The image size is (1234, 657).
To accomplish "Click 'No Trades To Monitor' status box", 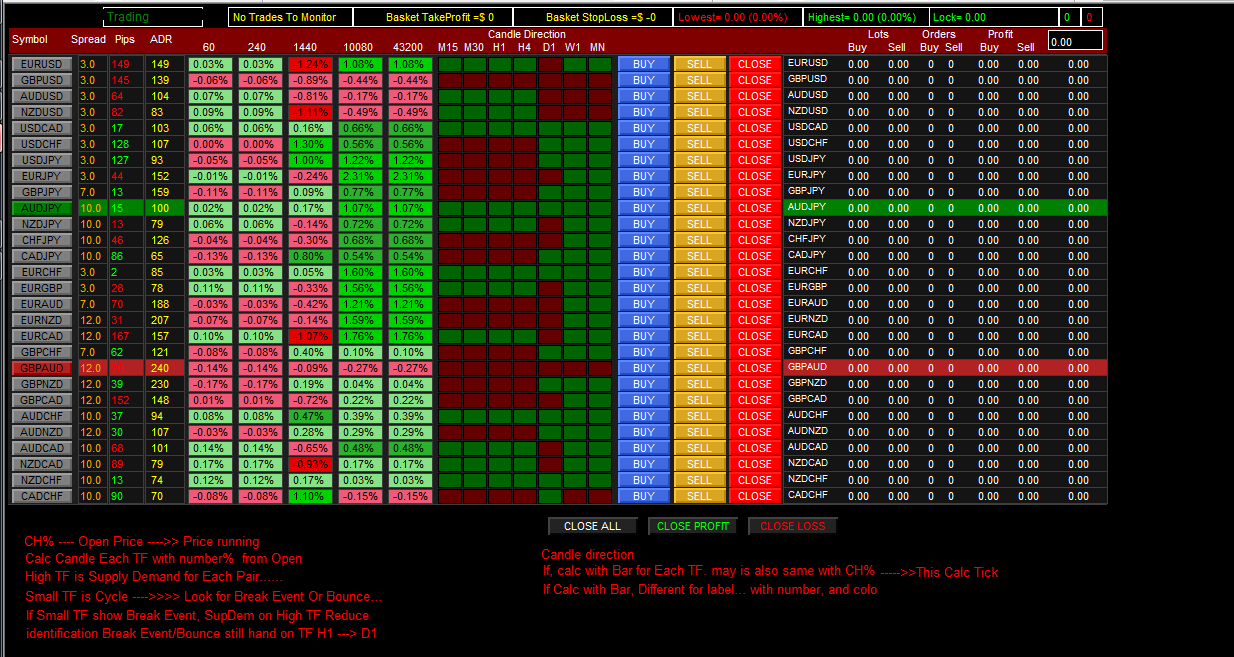I will point(291,17).
